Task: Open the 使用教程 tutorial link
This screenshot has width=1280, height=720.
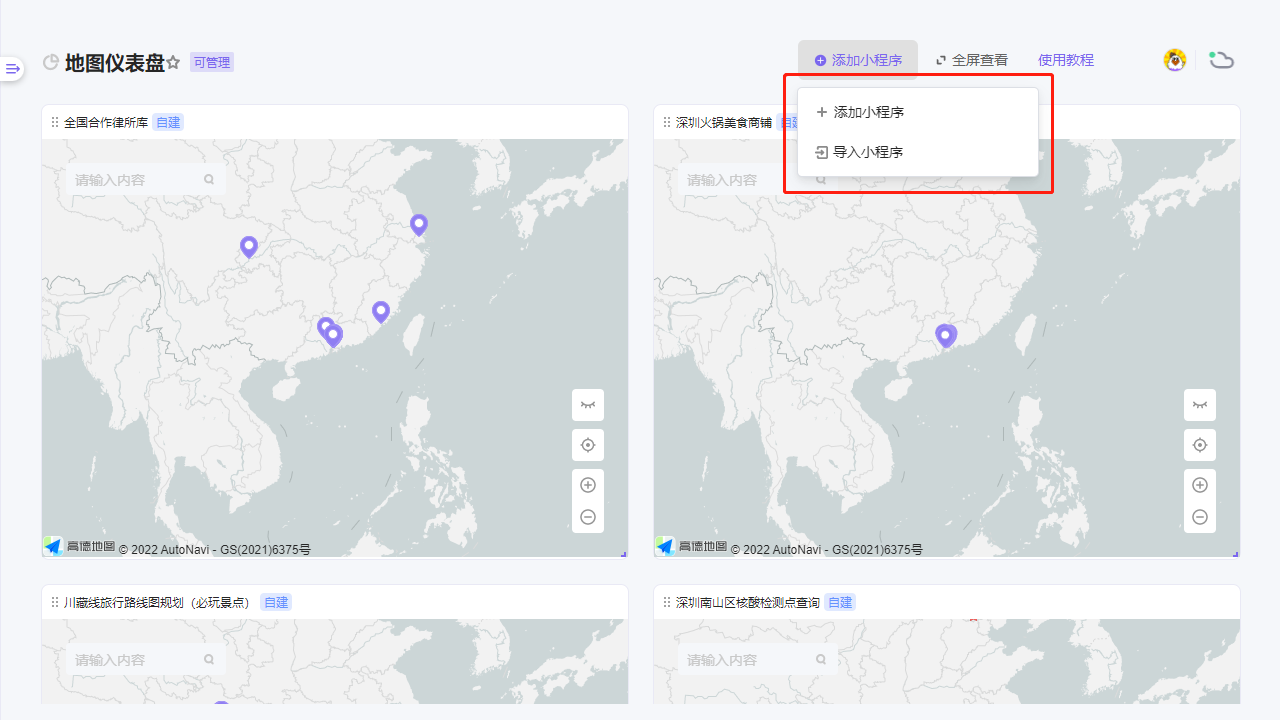Action: [x=1066, y=60]
